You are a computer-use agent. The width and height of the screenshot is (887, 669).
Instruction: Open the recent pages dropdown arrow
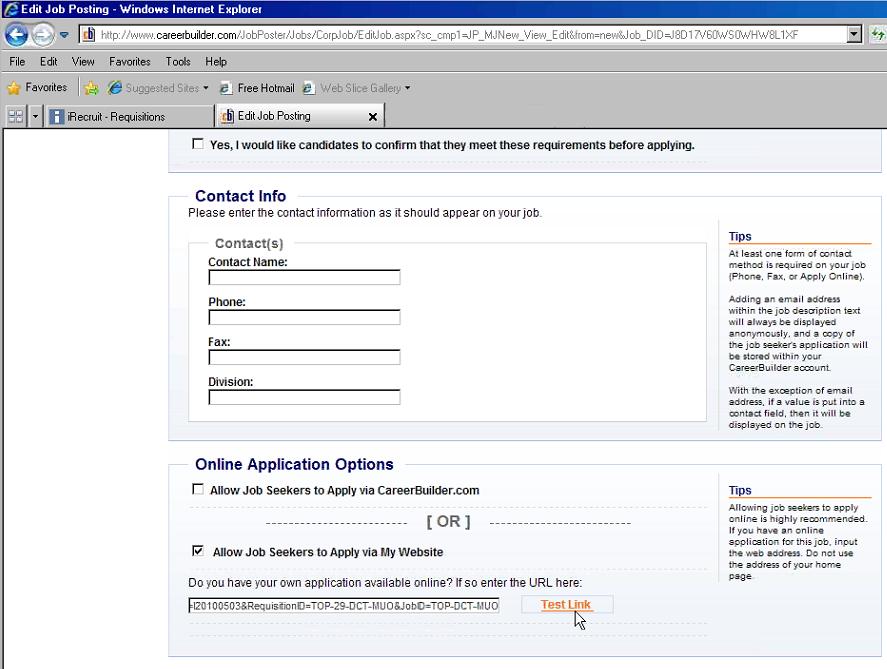point(64,35)
